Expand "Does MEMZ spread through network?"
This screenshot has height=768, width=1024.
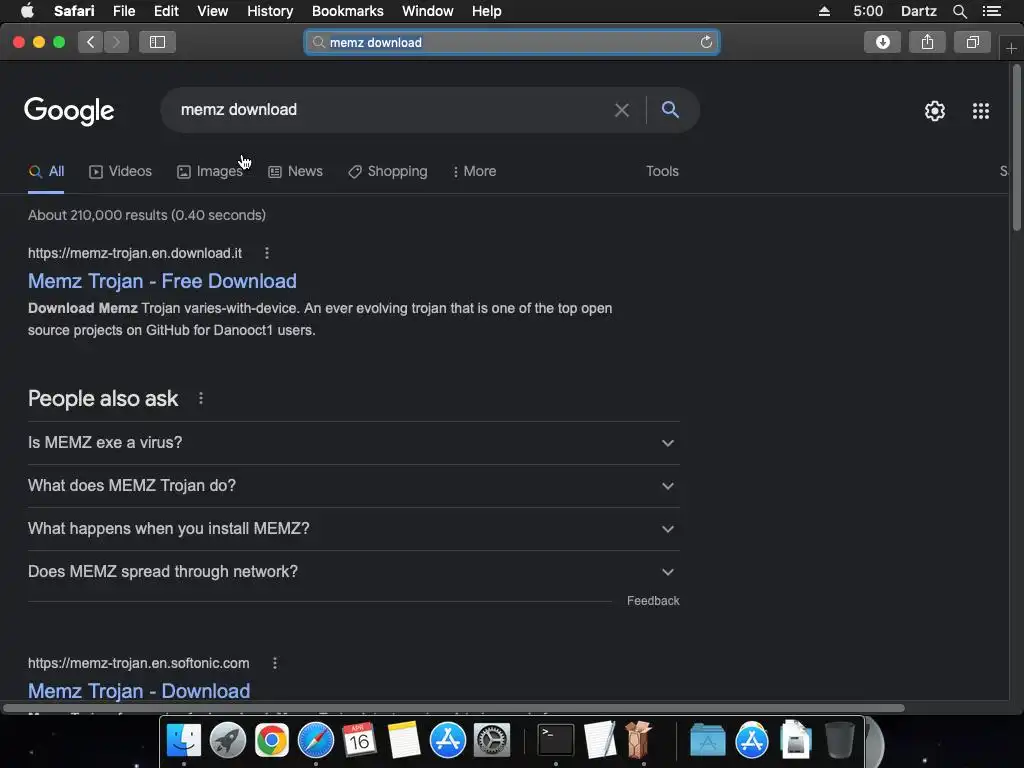click(353, 572)
